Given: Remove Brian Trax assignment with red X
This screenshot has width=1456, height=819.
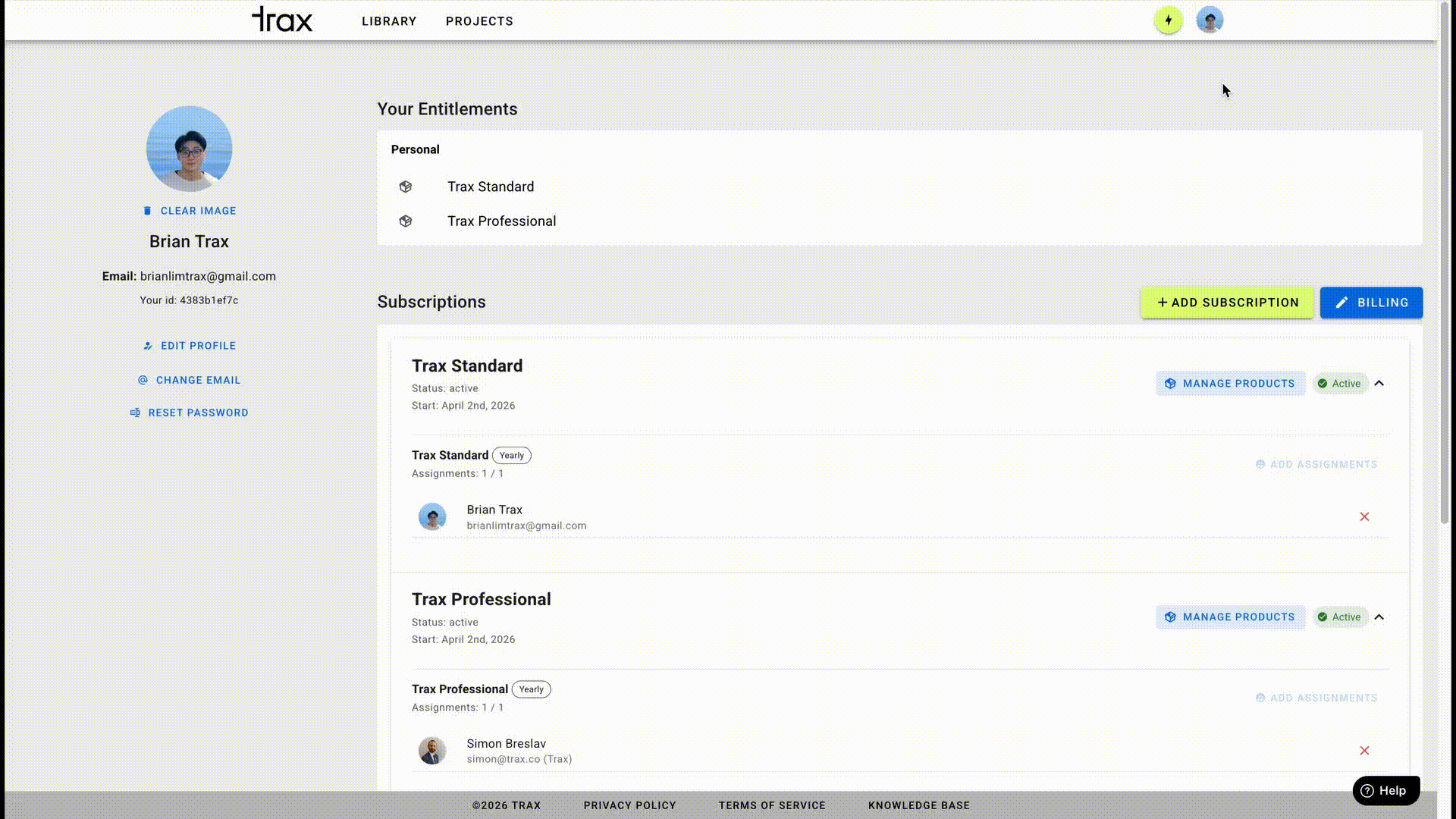Looking at the screenshot, I should [x=1364, y=516].
